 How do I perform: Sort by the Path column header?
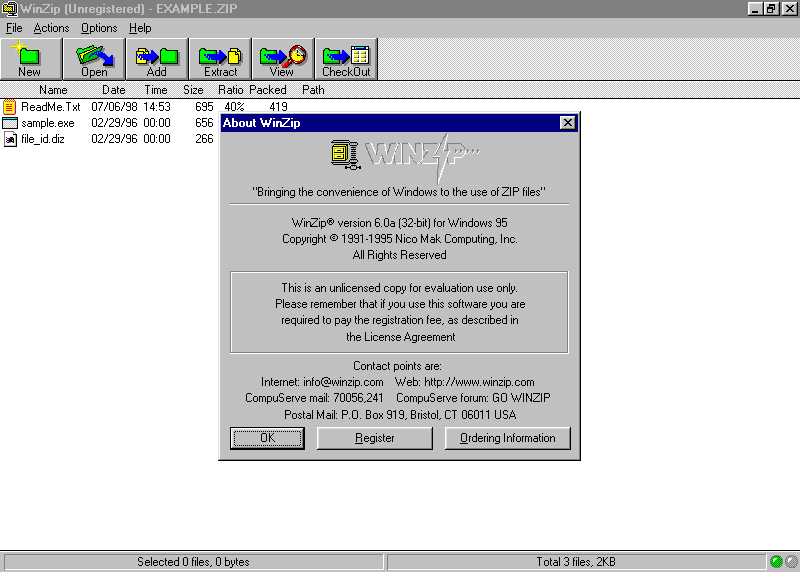[313, 90]
